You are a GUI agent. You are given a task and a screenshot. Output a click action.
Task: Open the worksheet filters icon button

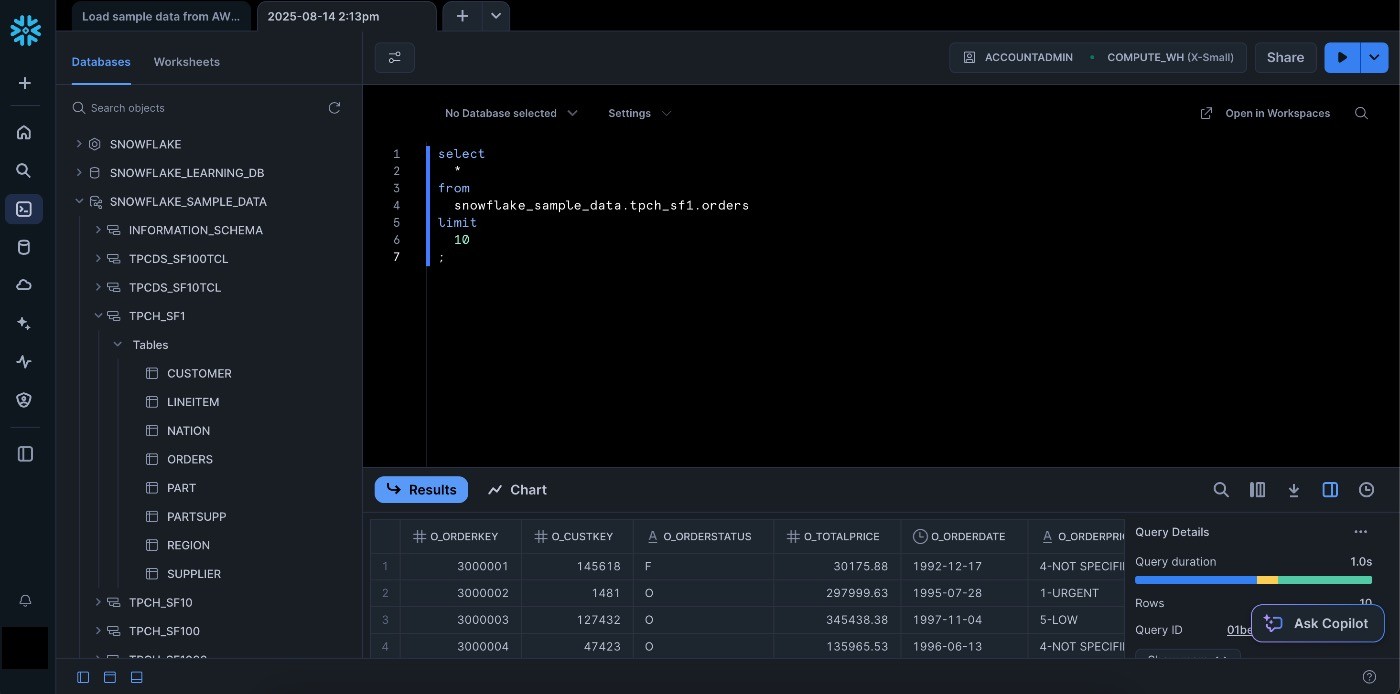pyautogui.click(x=395, y=58)
